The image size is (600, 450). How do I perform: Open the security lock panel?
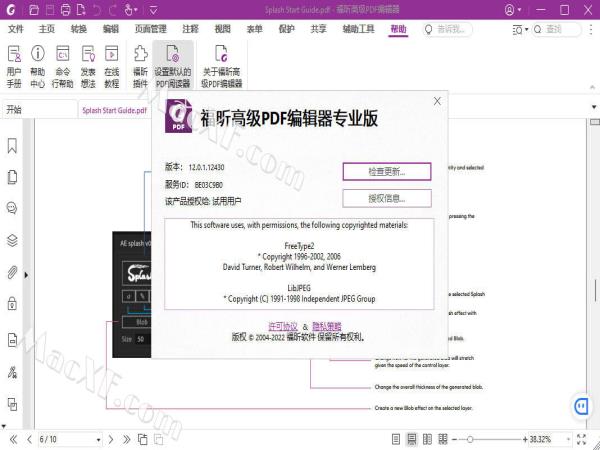pos(12,303)
